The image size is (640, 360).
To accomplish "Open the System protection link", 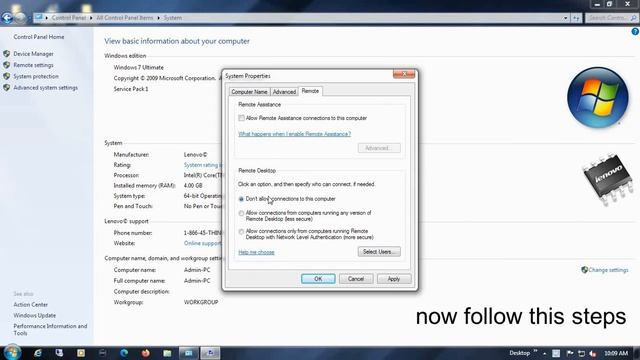I will point(36,76).
